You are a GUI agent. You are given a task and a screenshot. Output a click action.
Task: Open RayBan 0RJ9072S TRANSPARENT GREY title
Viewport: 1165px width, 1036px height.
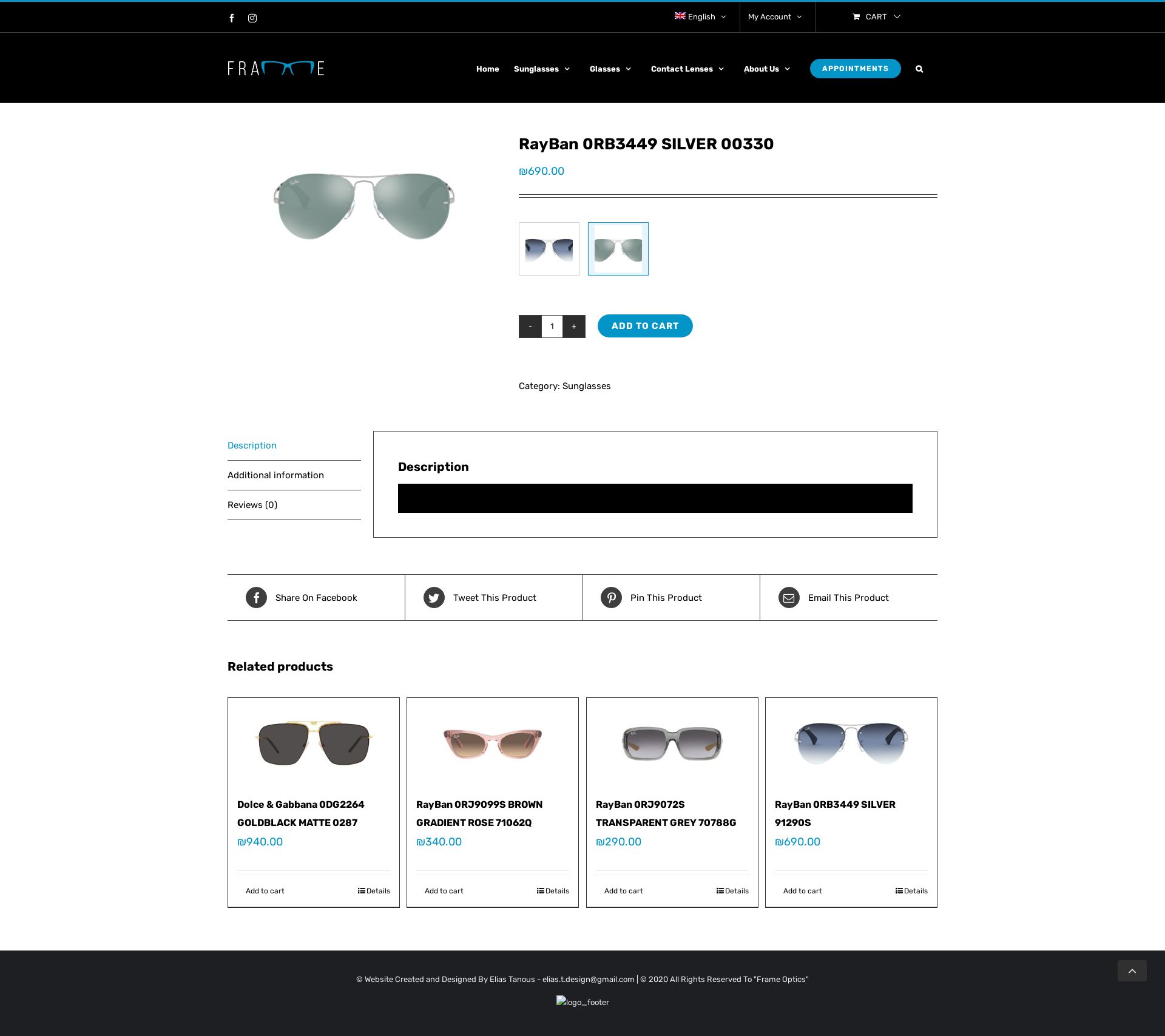coord(666,814)
